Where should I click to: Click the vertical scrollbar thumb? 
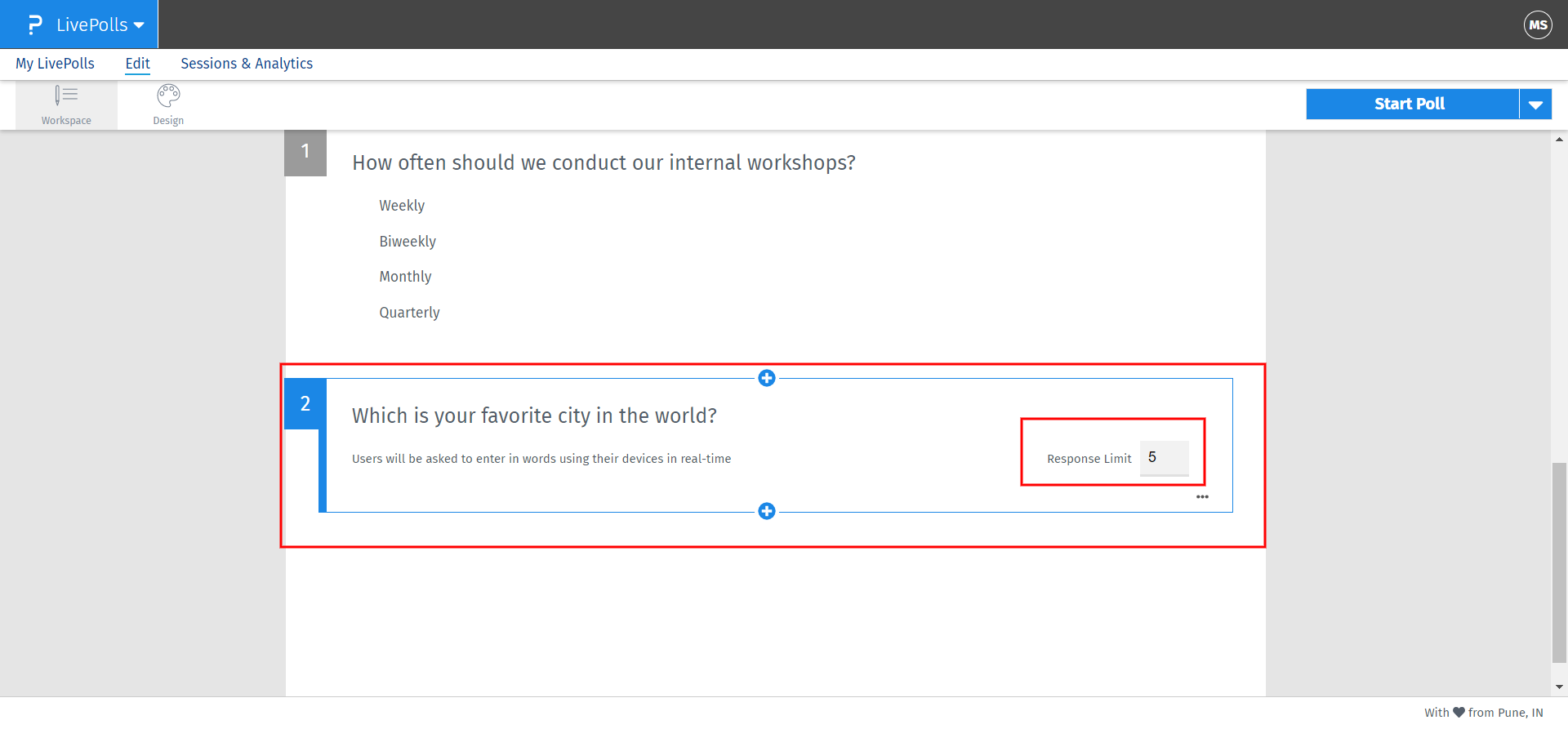(1559, 563)
